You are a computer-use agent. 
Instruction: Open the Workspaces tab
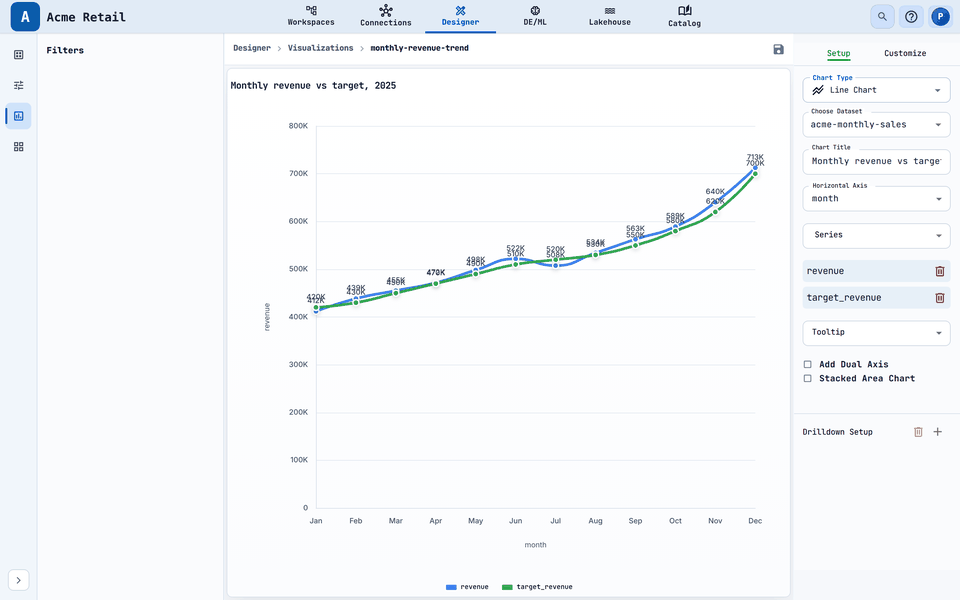point(311,16)
